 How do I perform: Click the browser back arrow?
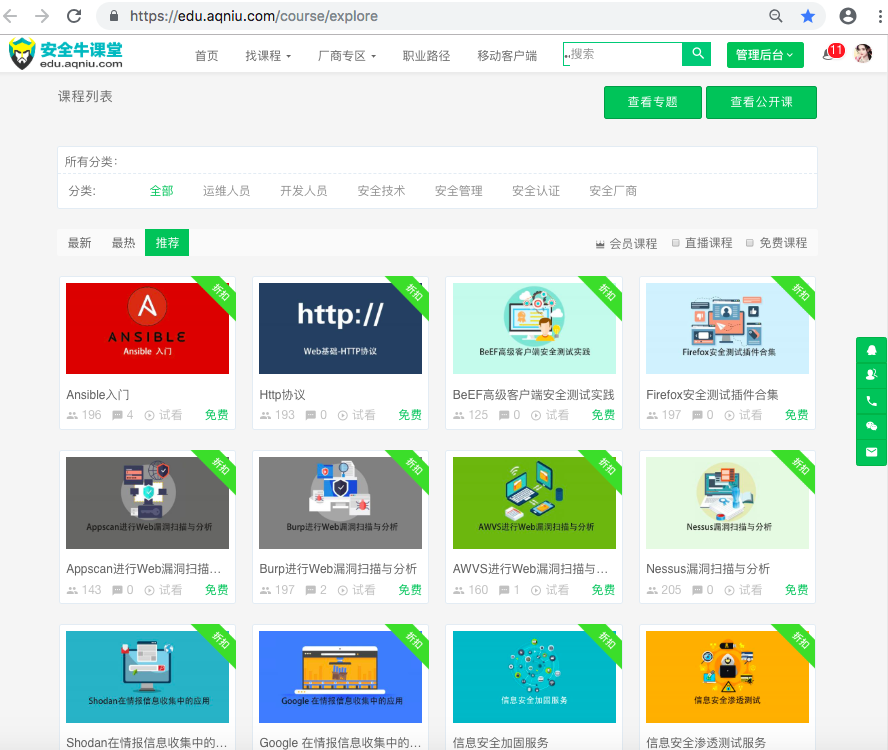point(11,16)
